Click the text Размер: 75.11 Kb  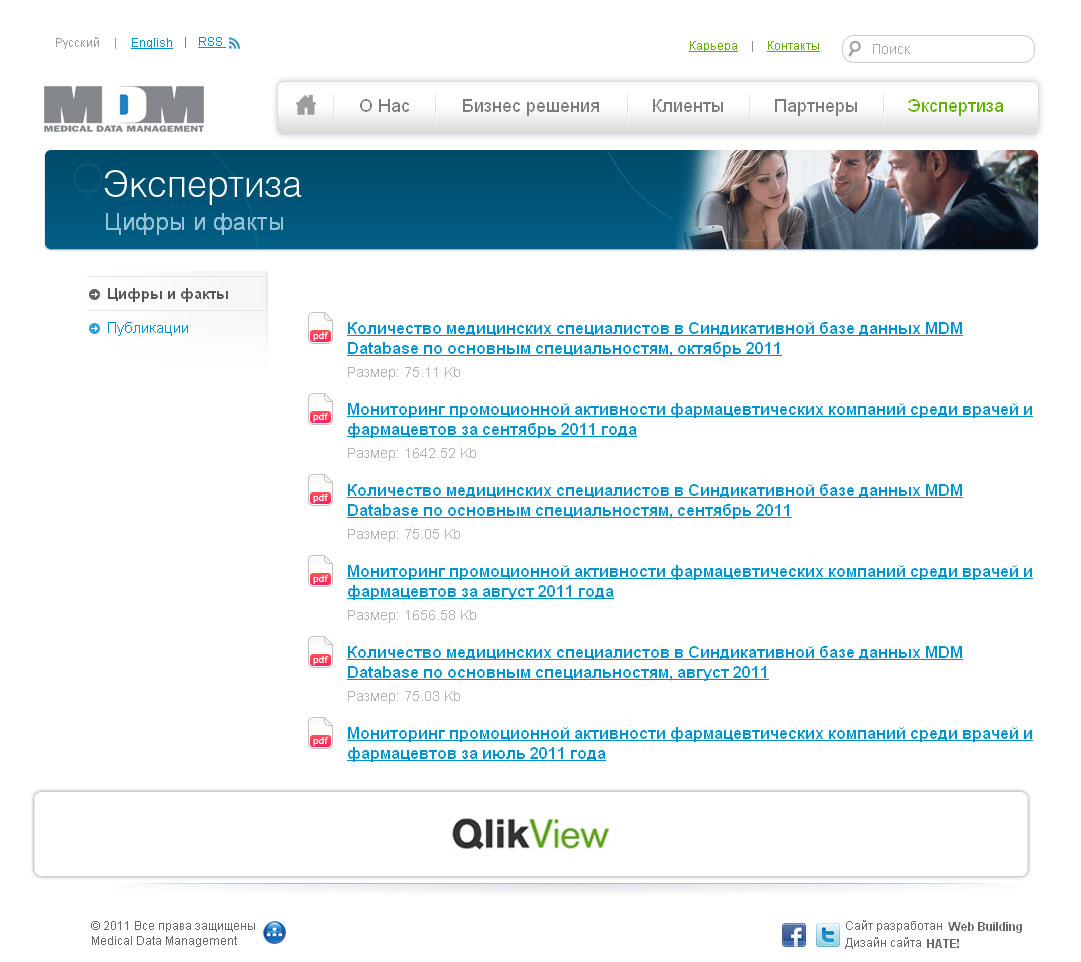pyautogui.click(x=403, y=372)
